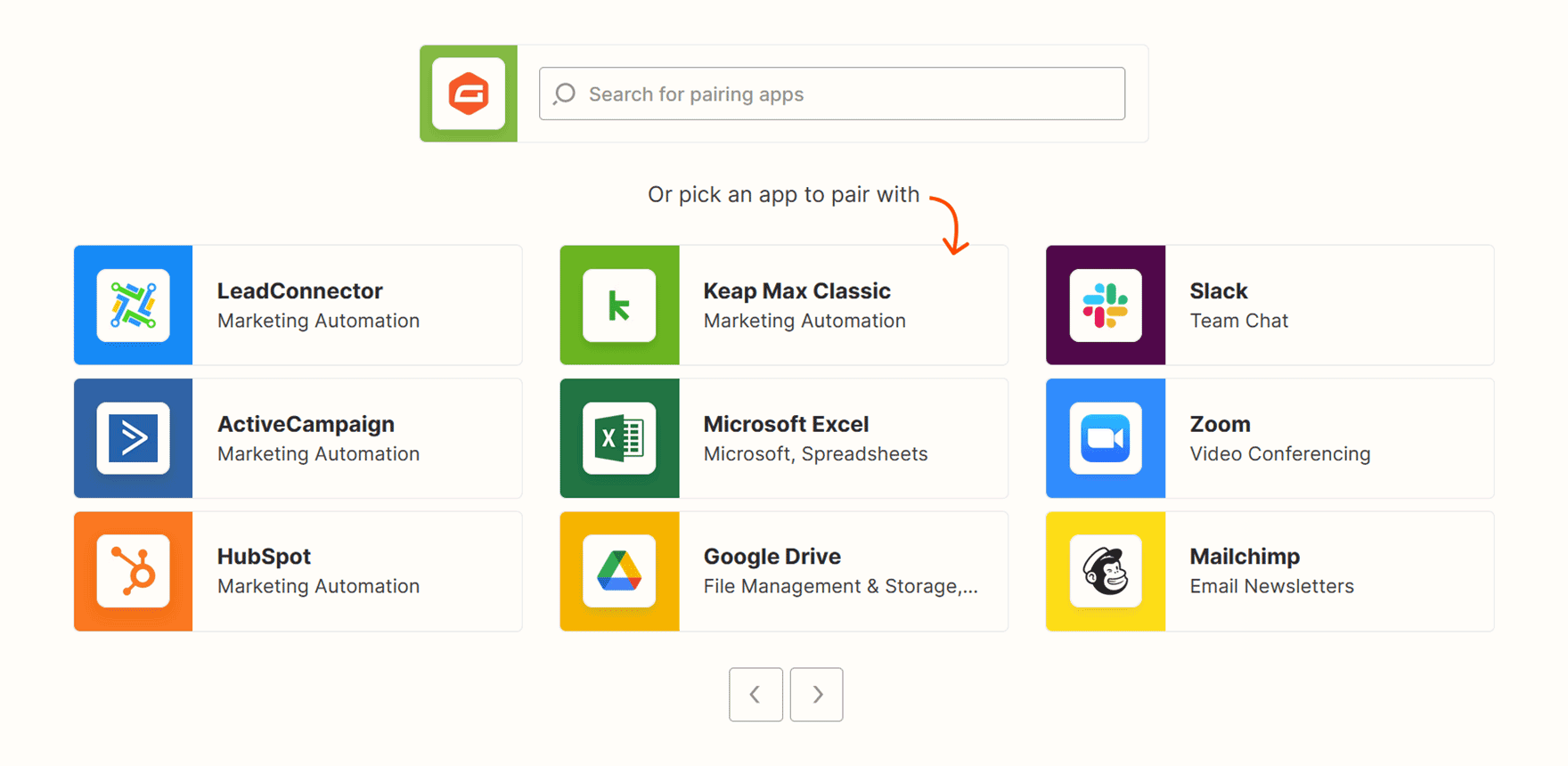Click 'Marketing Automation' under Keap Max Classic

click(804, 321)
